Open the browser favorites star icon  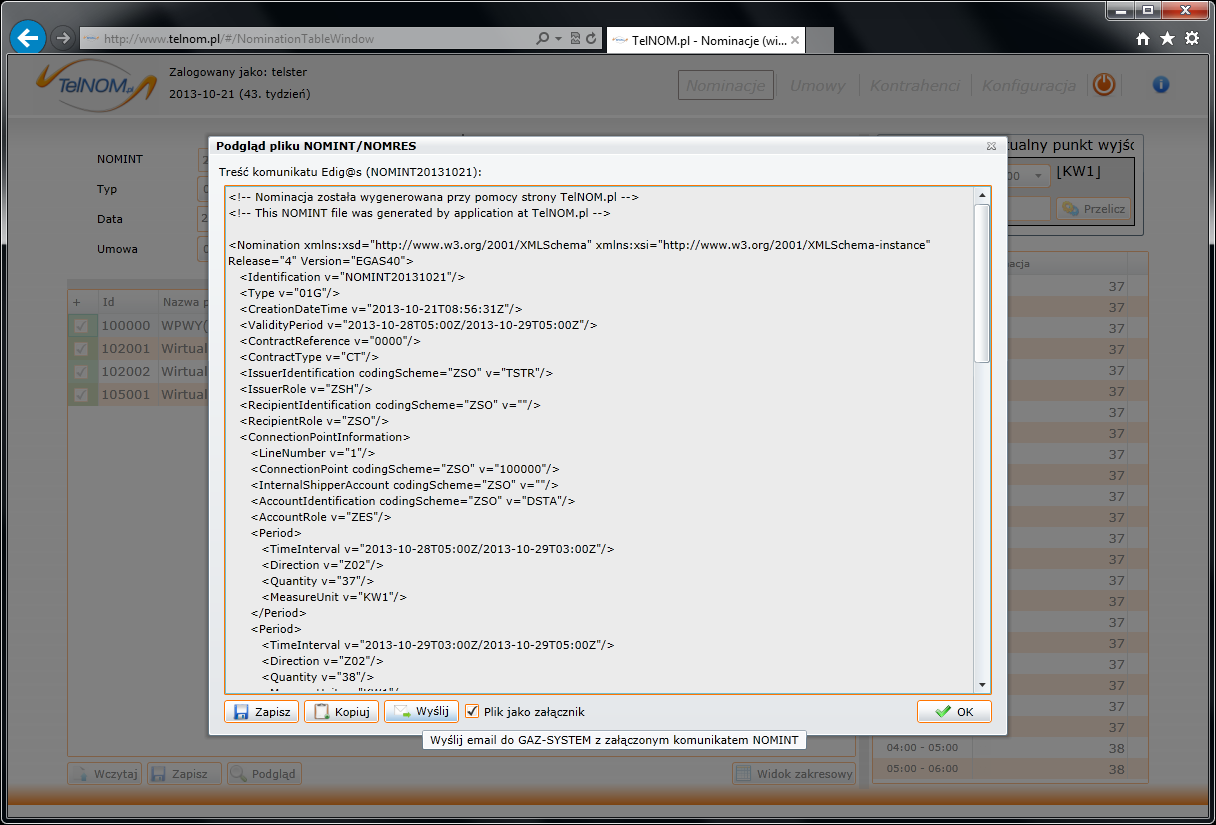pos(1167,39)
